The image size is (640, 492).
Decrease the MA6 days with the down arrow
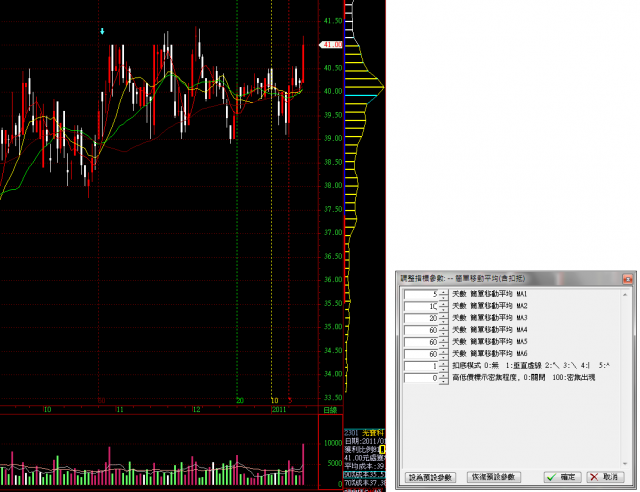tap(444, 356)
